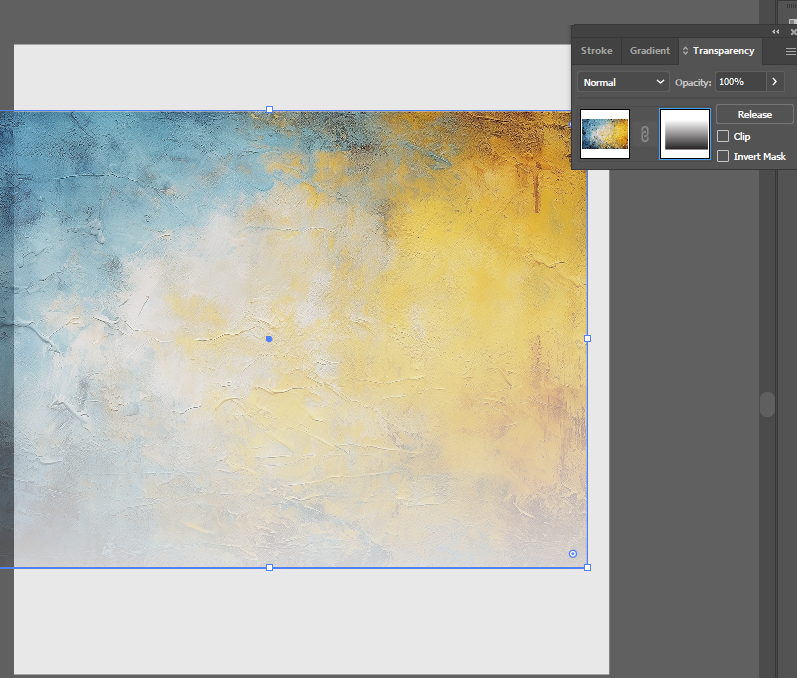
Task: Click the circular widget near image's bottom-right corner
Action: pyautogui.click(x=573, y=553)
